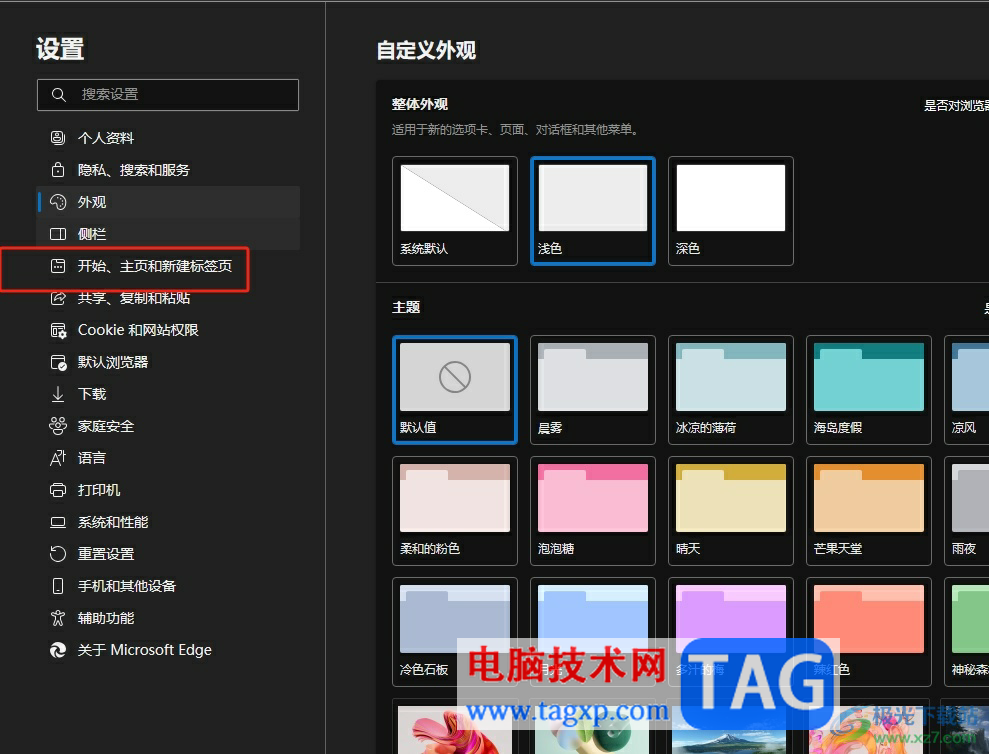This screenshot has width=989, height=754.
Task: Select the 雨夜 theme
Action: 966,511
